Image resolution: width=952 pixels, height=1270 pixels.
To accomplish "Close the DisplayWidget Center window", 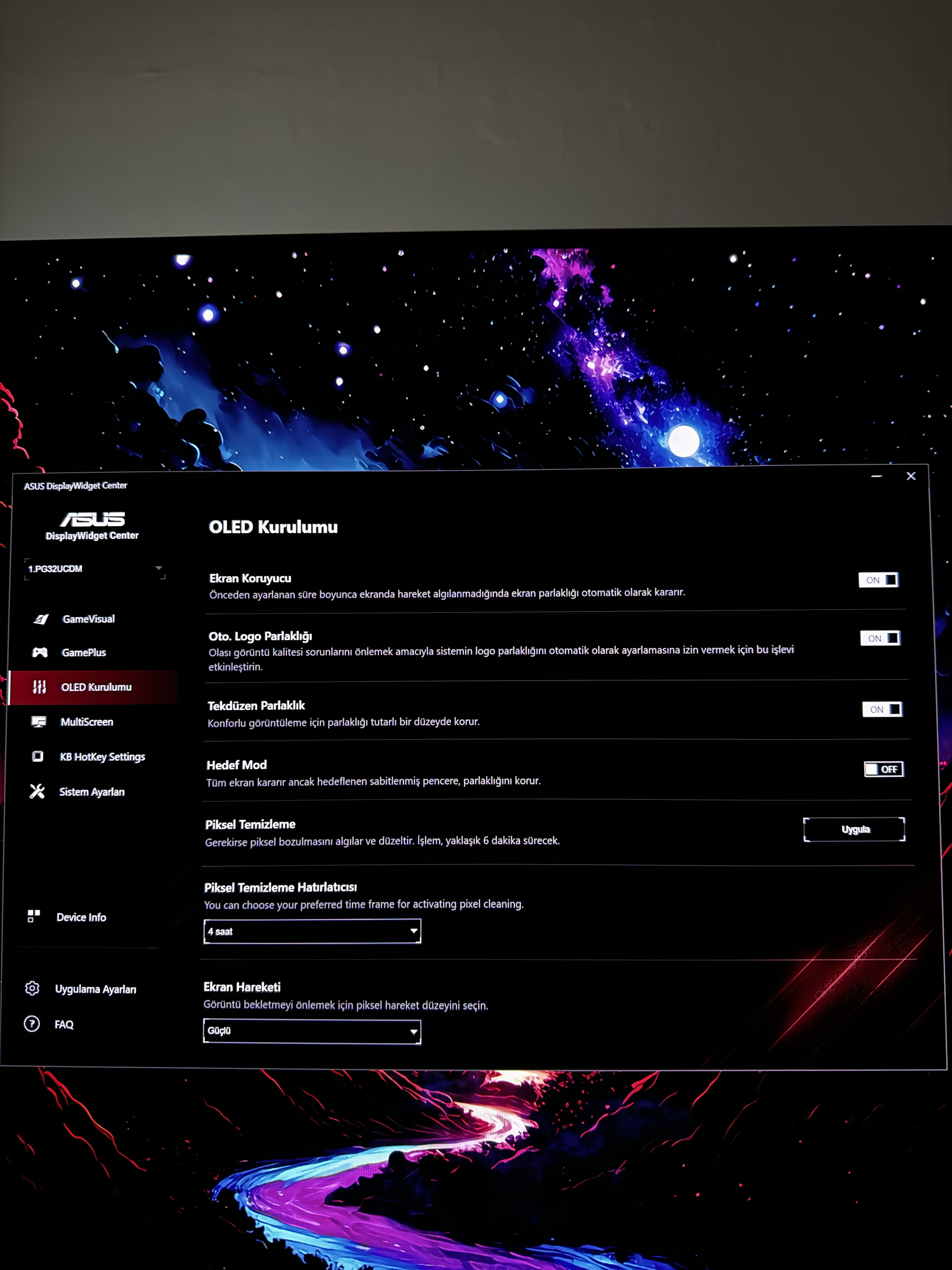I will point(911,476).
